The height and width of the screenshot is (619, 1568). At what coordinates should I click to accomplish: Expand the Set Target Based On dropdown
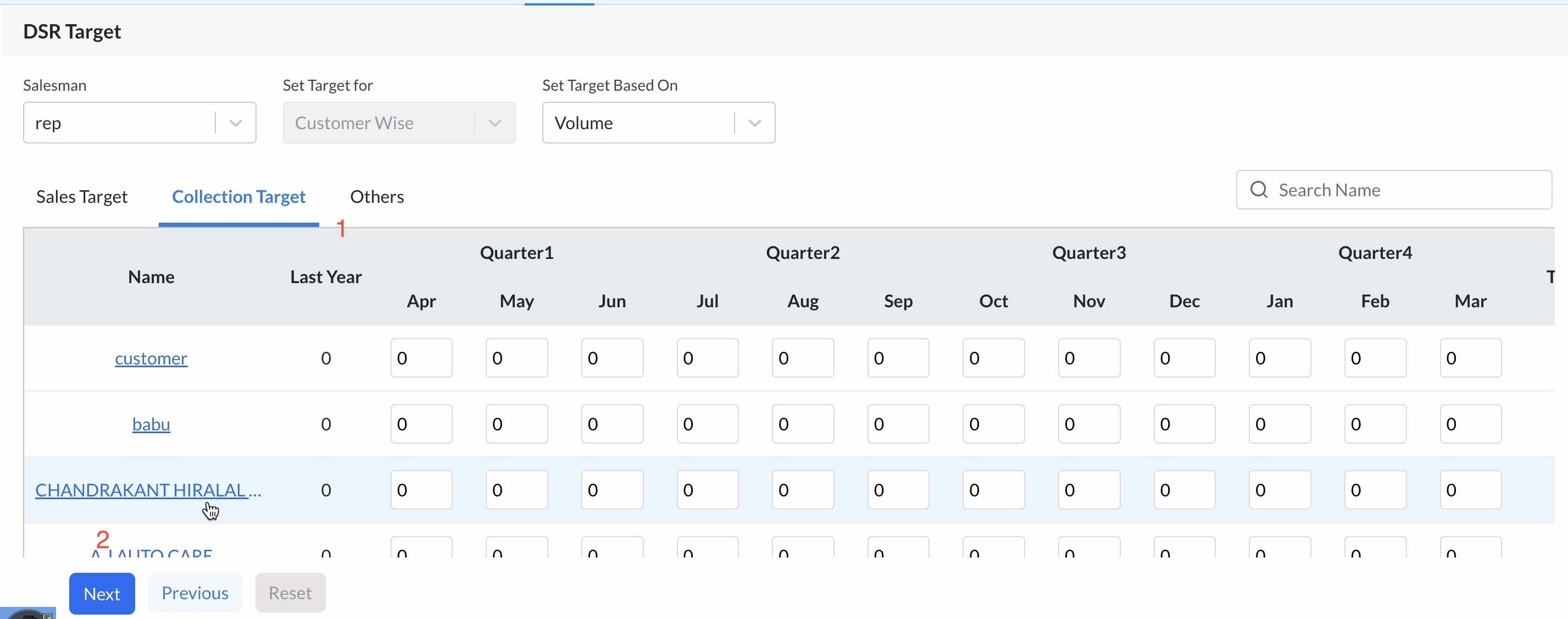(754, 123)
